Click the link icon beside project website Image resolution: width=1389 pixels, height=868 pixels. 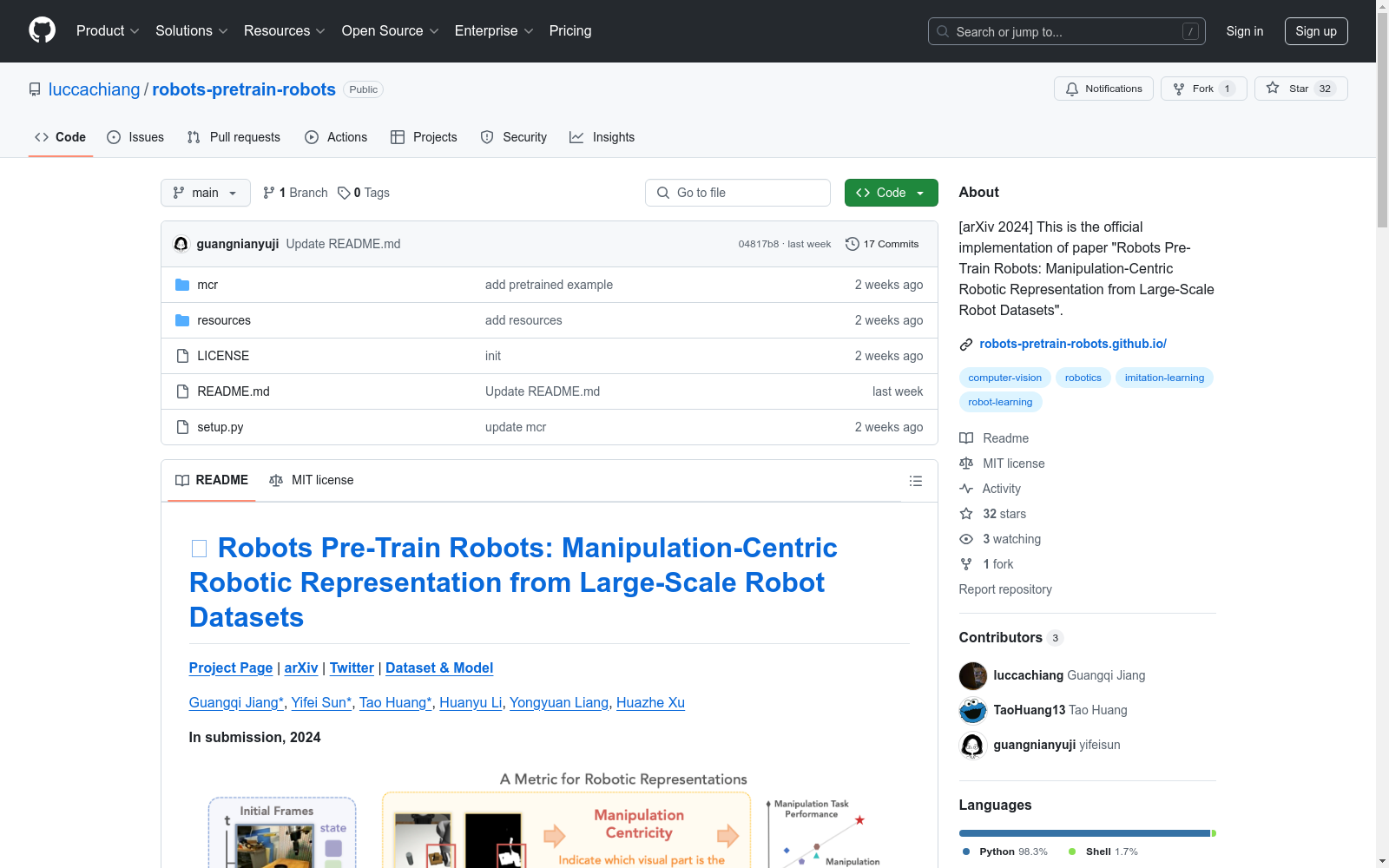pyautogui.click(x=966, y=345)
